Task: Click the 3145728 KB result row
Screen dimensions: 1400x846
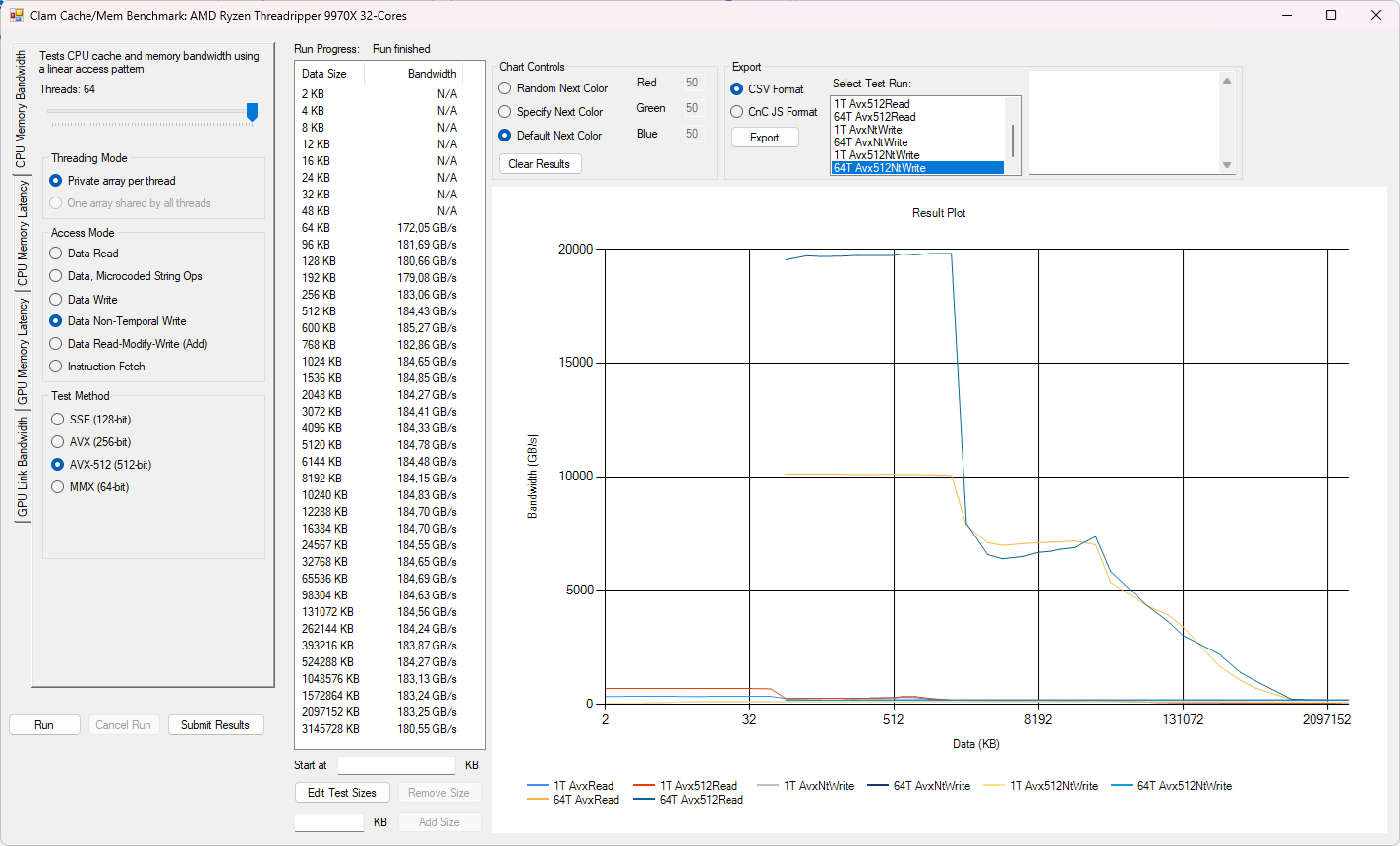Action: coord(379,728)
